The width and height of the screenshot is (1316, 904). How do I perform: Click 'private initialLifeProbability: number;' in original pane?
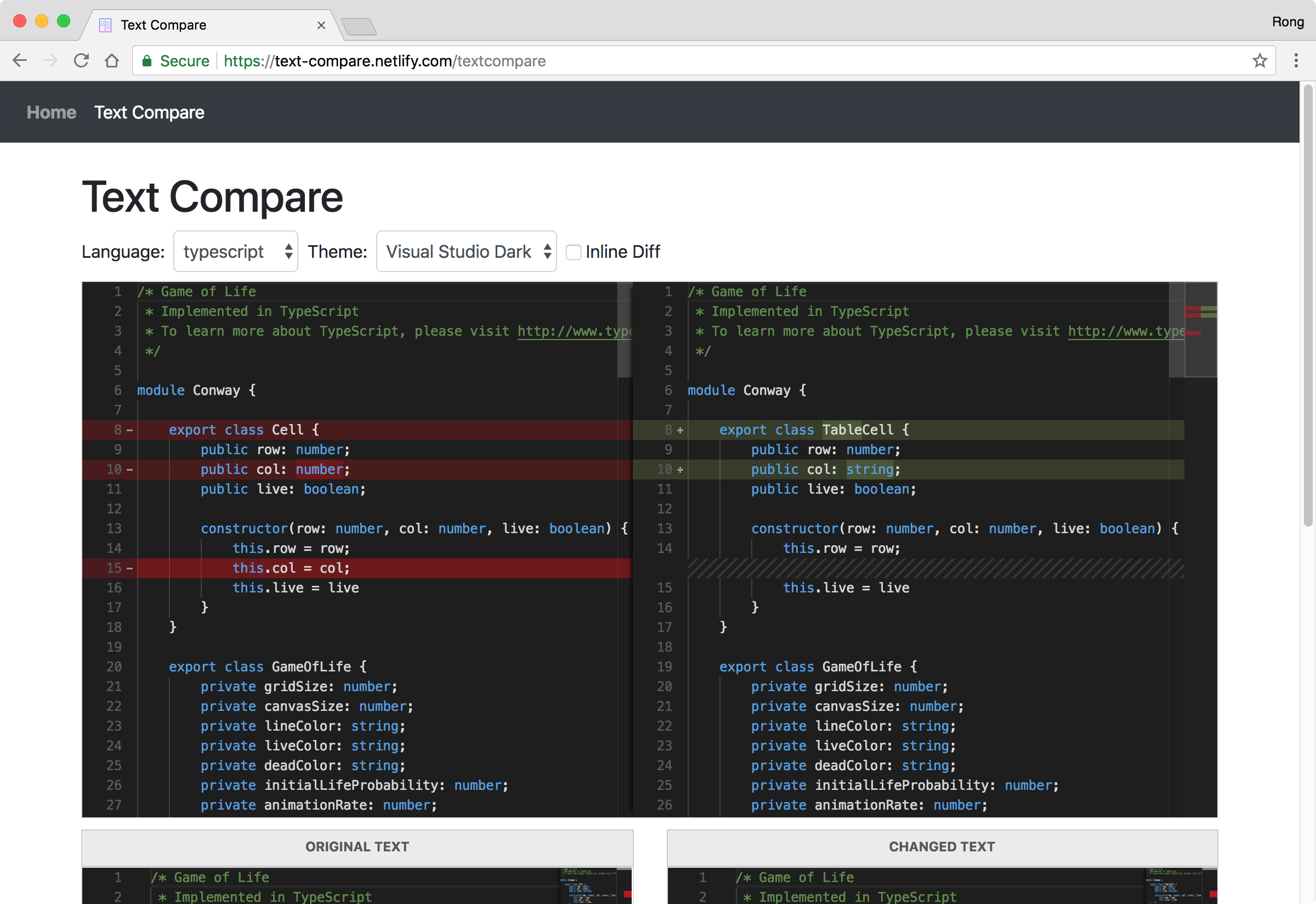tap(354, 786)
